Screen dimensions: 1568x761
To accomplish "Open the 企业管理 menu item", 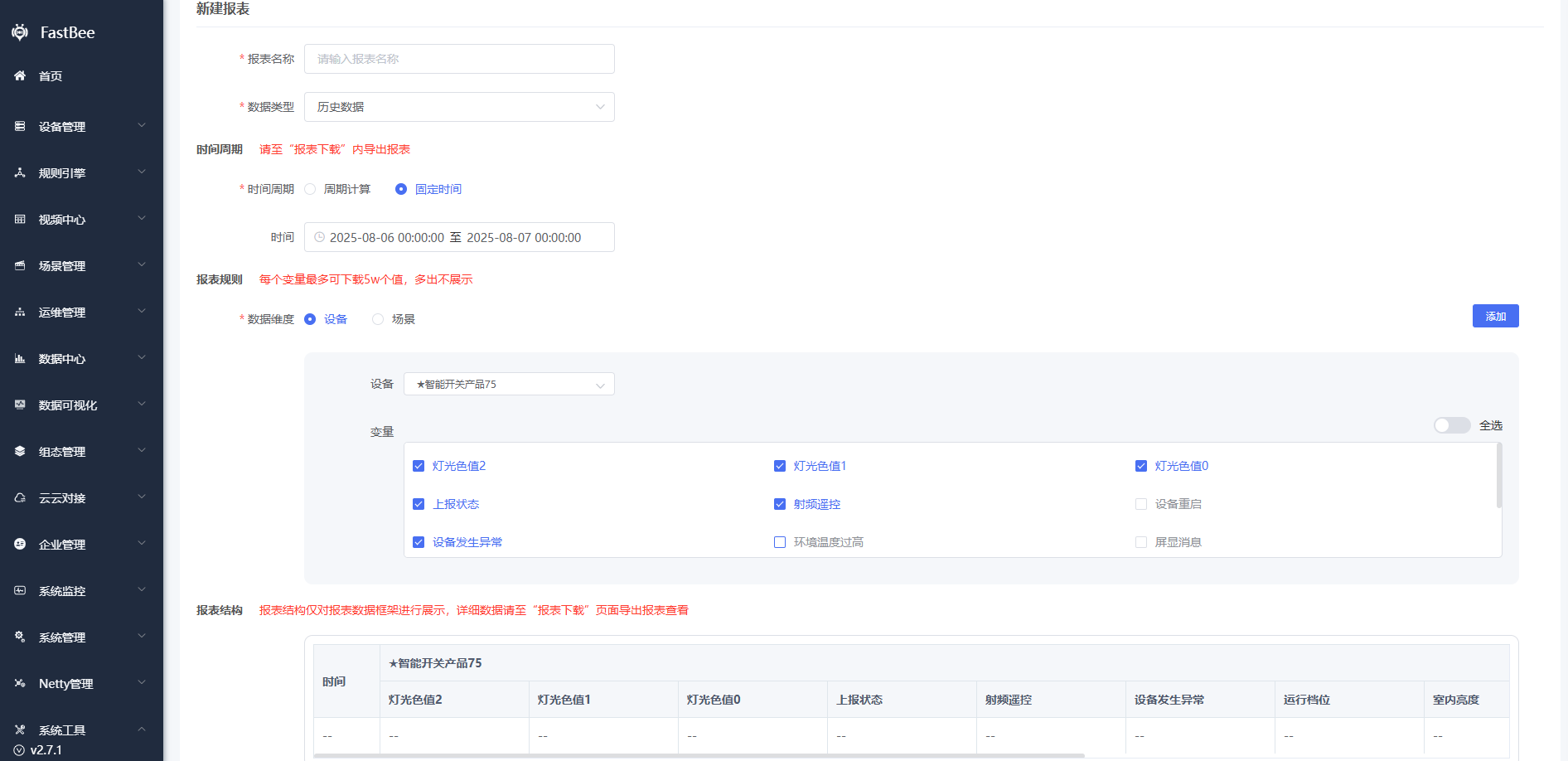I will tap(62, 545).
